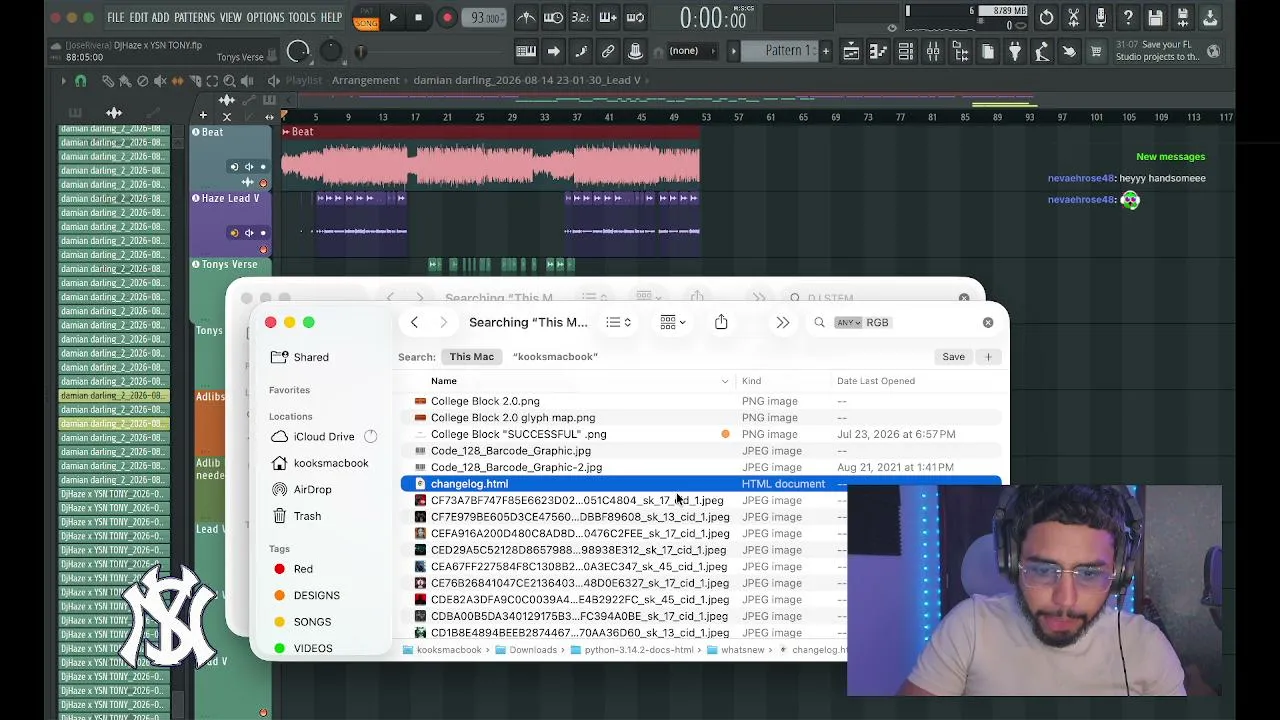
Task: Toggle the 3-2-1 countdown before recording
Action: 580,17
